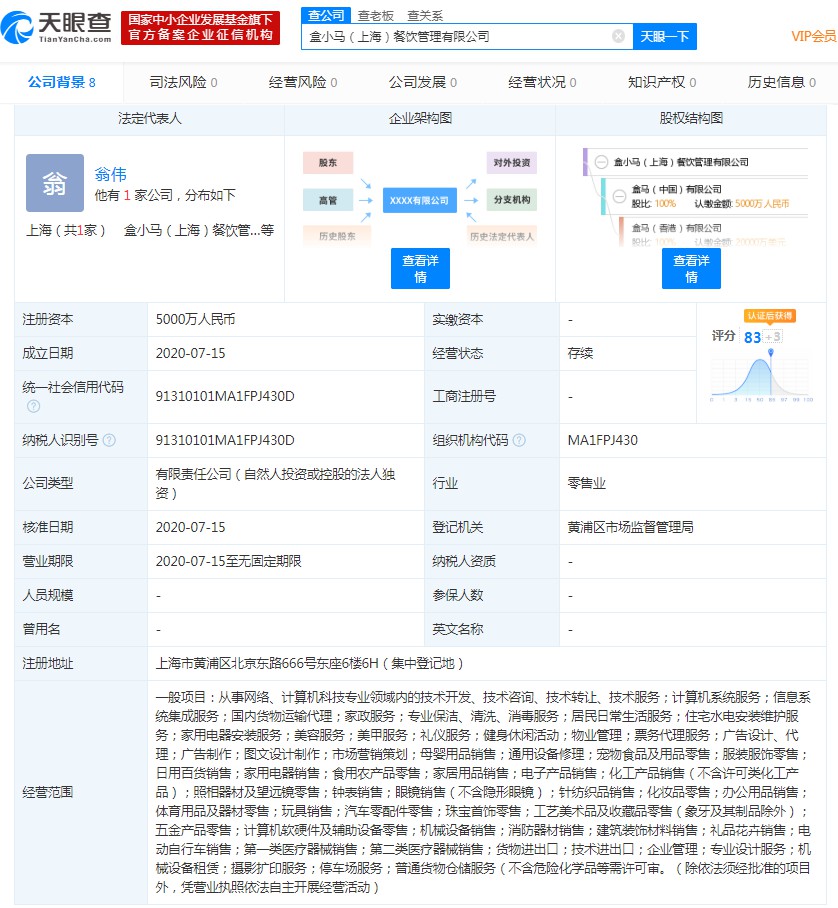Select registered capital value 5000万人民币

(195, 320)
